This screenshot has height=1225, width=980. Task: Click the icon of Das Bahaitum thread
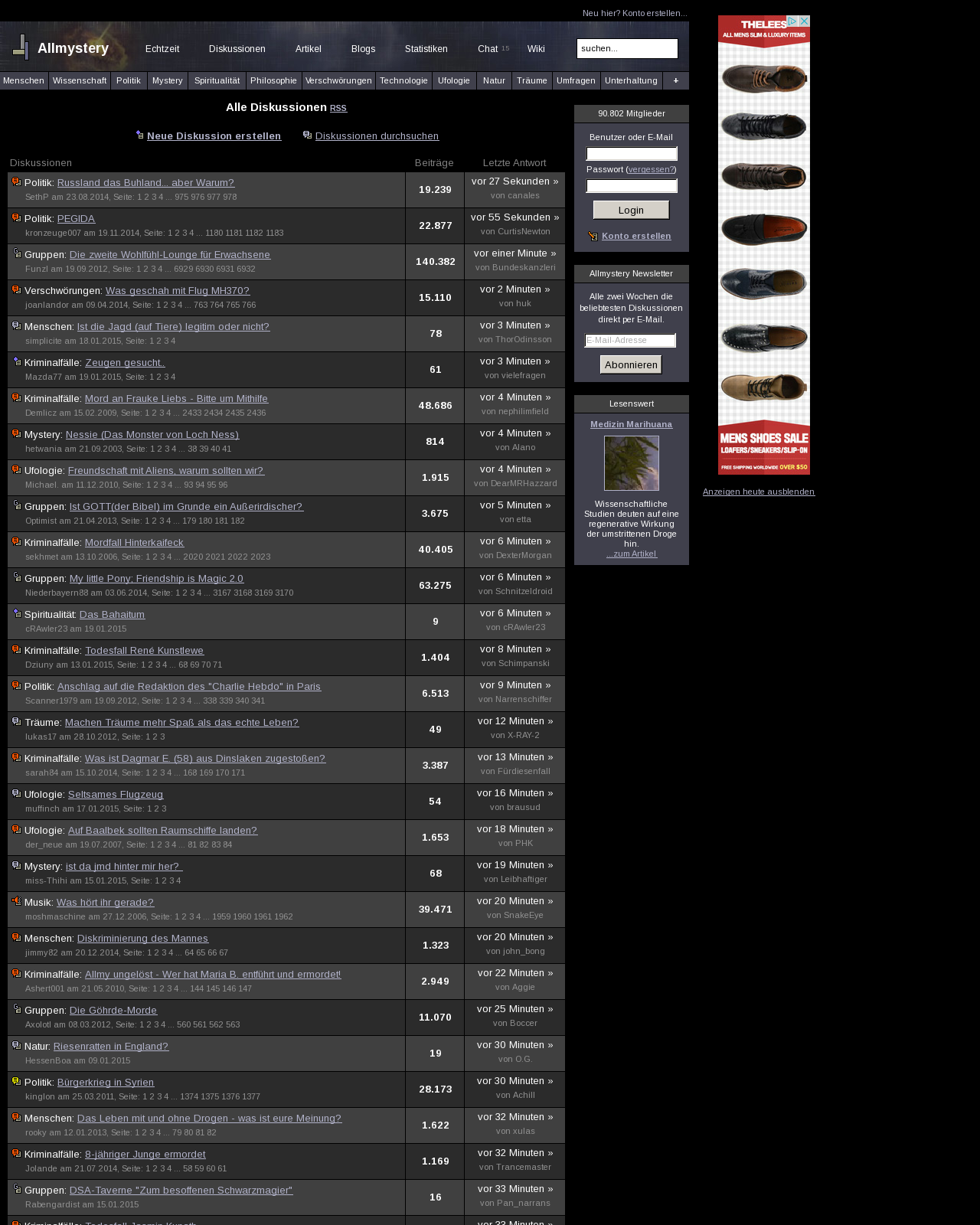click(x=16, y=613)
